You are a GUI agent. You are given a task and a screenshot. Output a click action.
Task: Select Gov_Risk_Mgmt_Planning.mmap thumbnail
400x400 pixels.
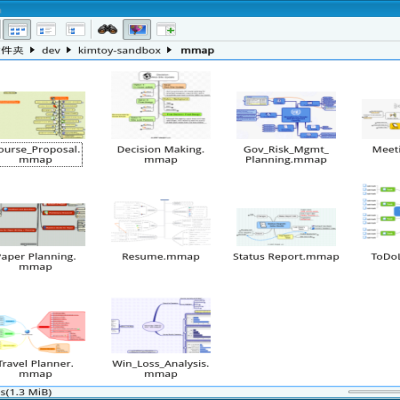pyautogui.click(x=286, y=115)
